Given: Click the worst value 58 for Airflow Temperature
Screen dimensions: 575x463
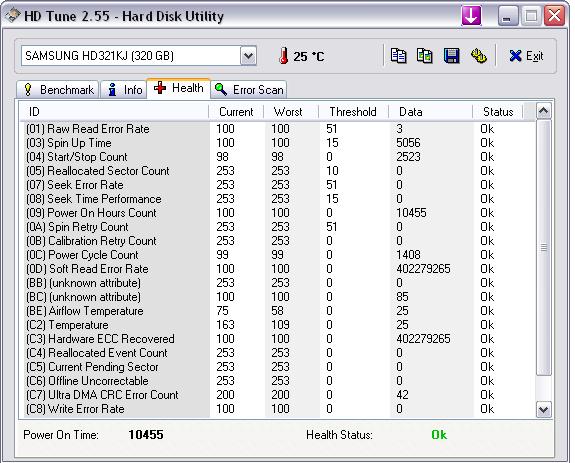Looking at the screenshot, I should 277,311.
